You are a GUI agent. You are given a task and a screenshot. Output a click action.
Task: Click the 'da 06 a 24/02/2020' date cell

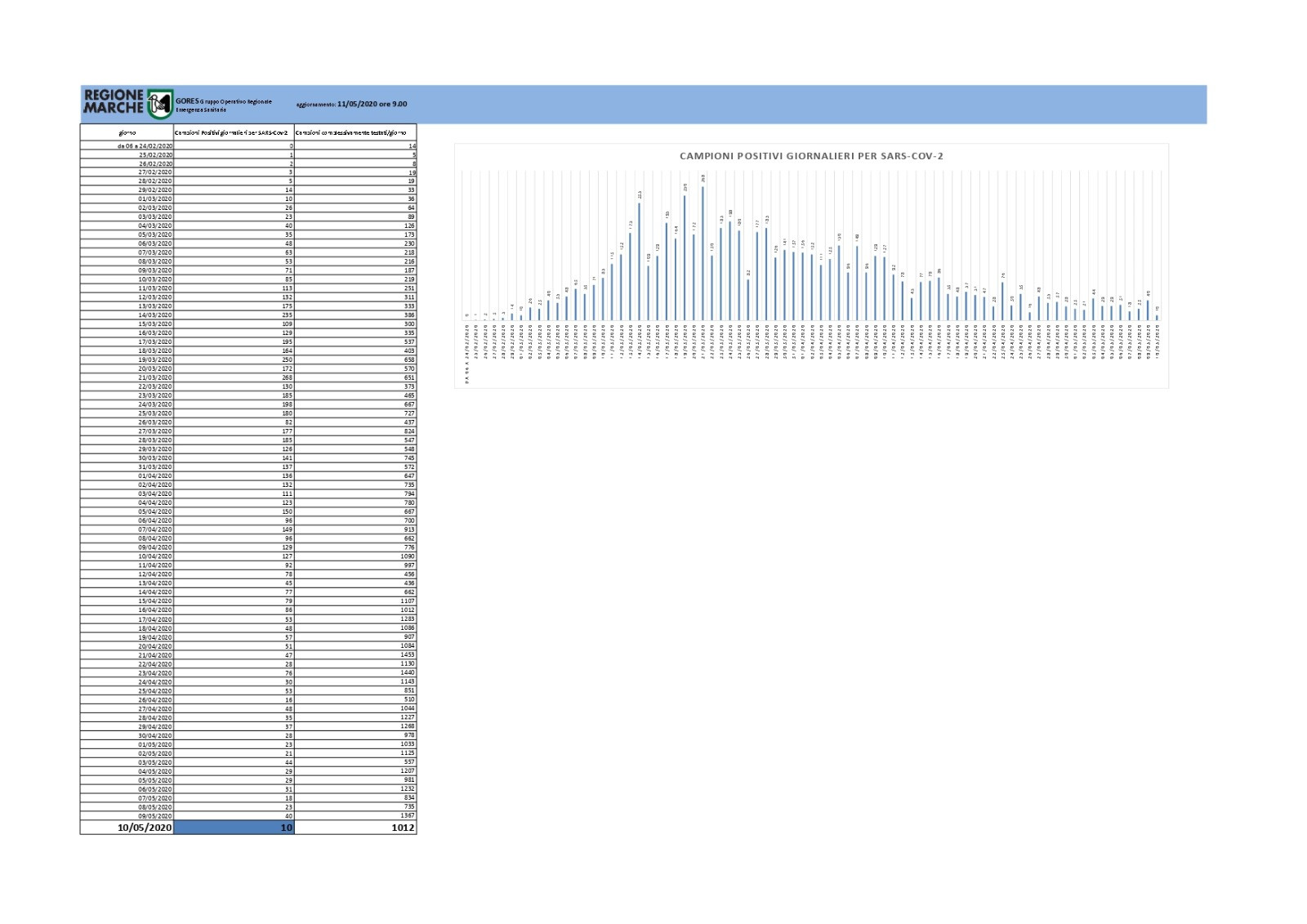127,145
